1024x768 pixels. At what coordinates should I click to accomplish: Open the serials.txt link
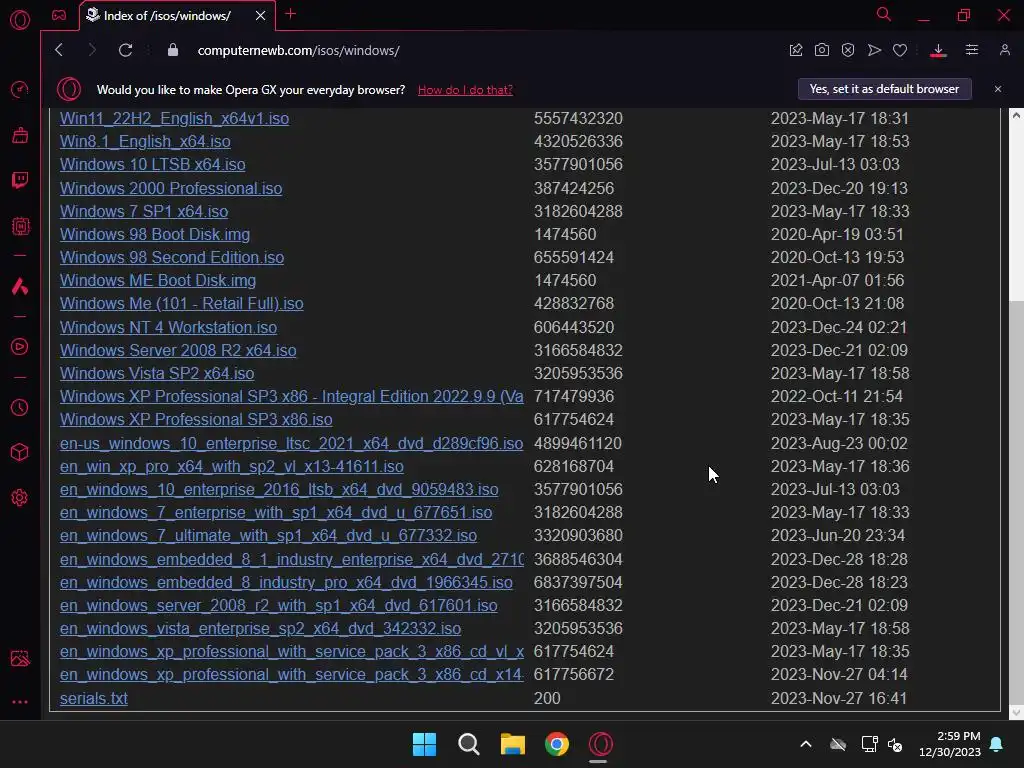tap(93, 698)
